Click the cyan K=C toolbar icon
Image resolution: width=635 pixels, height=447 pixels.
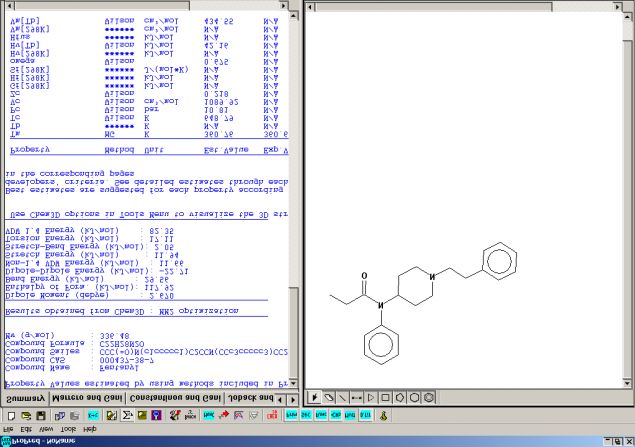(x=93, y=416)
